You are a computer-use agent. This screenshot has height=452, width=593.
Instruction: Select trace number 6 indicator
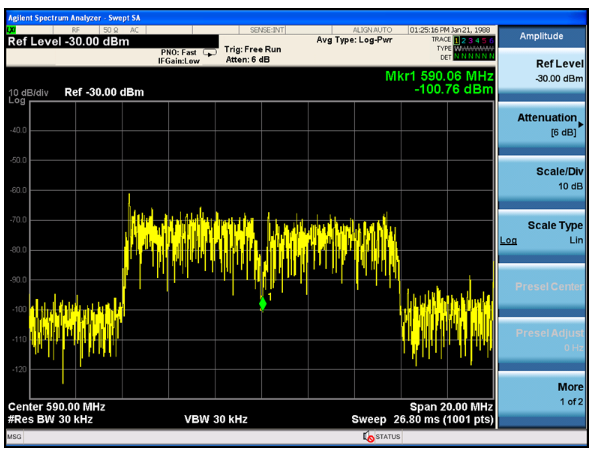click(x=491, y=40)
